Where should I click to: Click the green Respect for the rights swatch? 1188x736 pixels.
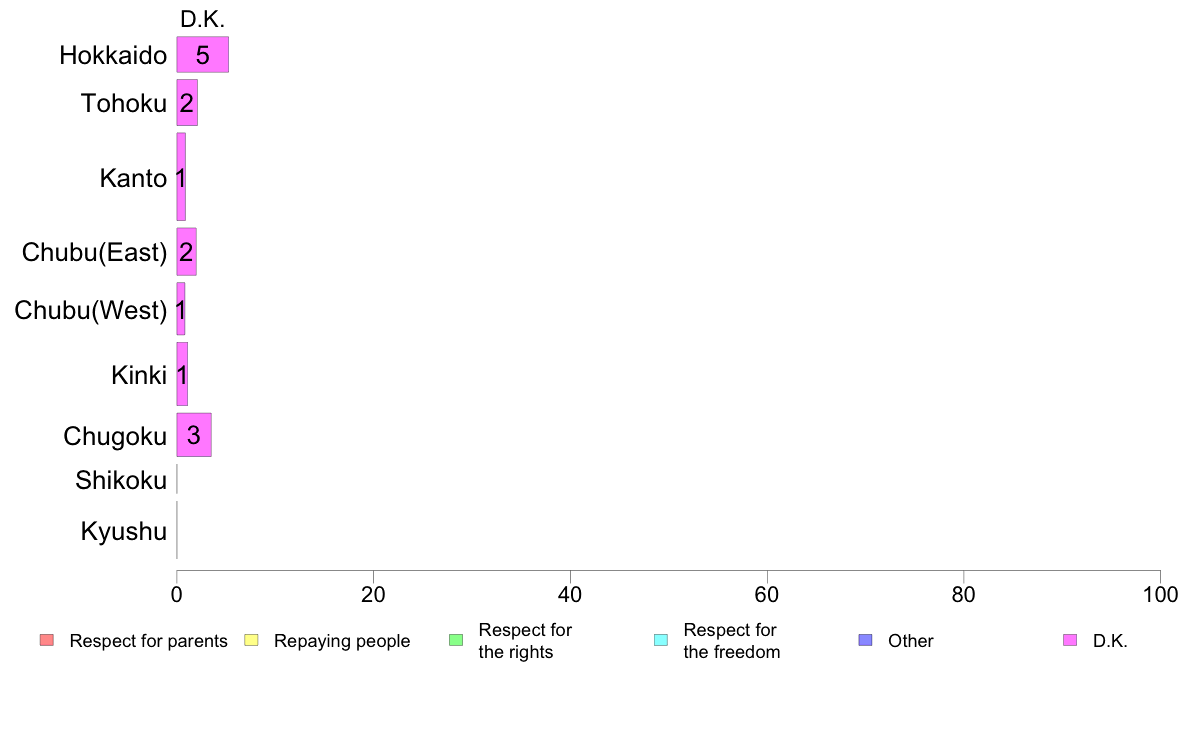click(456, 640)
